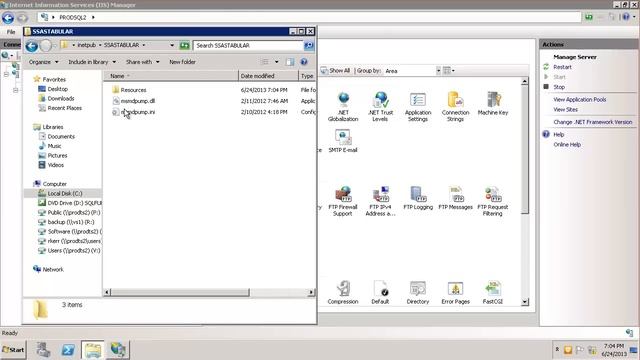Click IIS features pane scroll down arrow
The image size is (640, 360).
click(524, 302)
